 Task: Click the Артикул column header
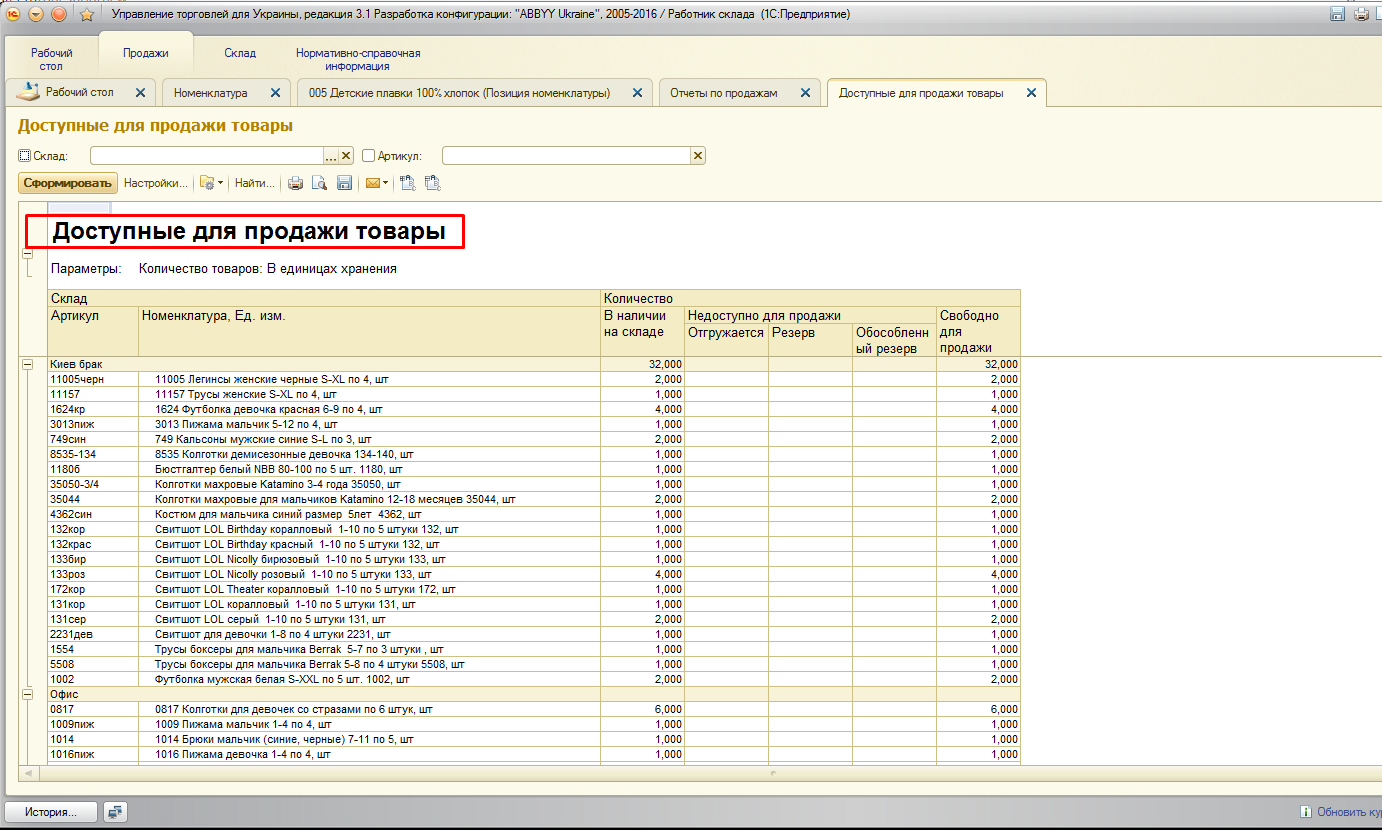click(x=93, y=331)
